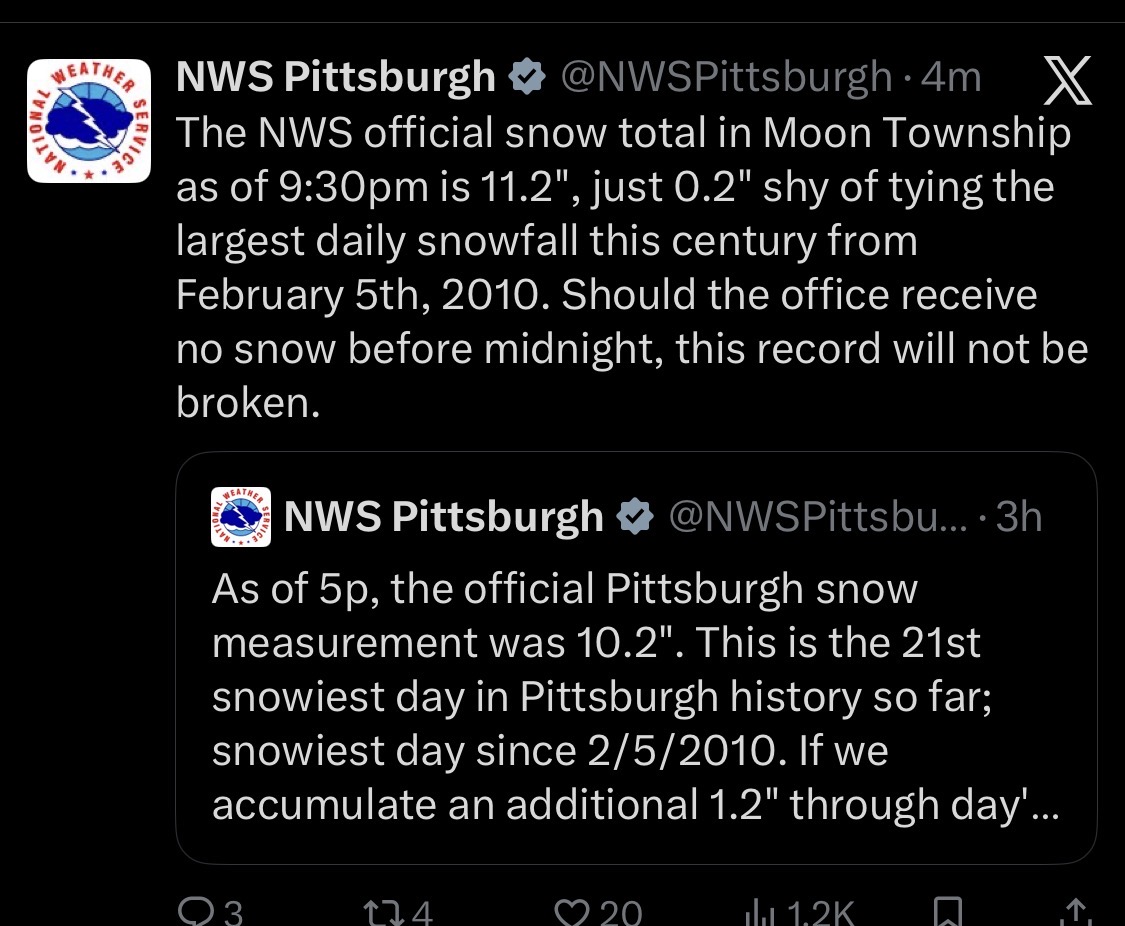Click the 3h timestamp on the quoted tweet
Screen dimensions: 1125x926
[x=1019, y=517]
